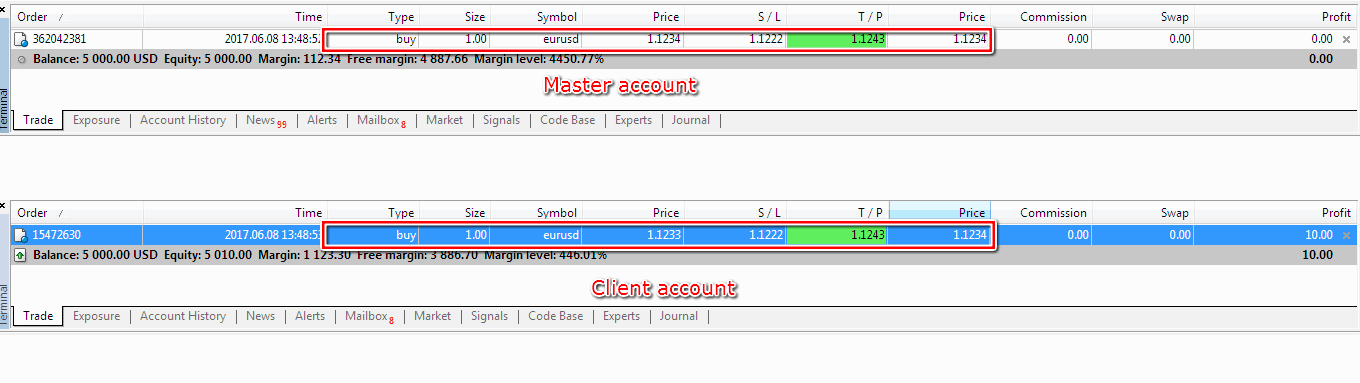Switch to Experts tab in master terminal
The width and height of the screenshot is (1360, 383).
[633, 120]
